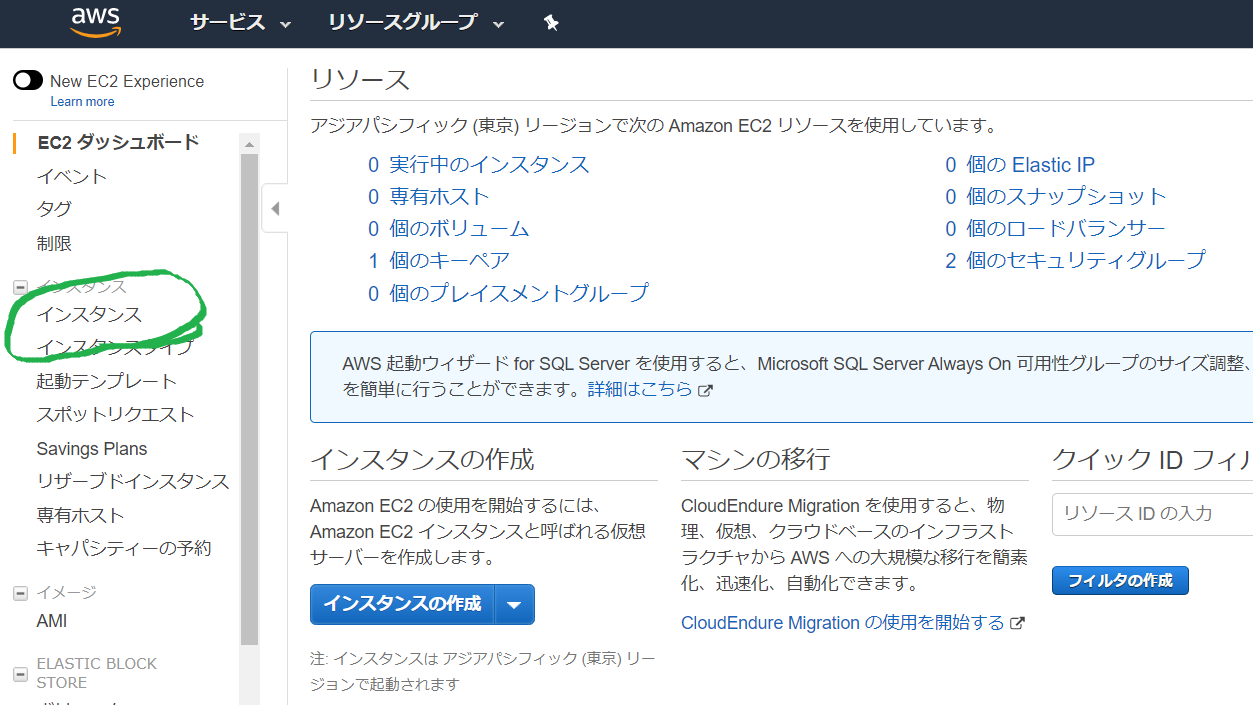Open the サービス dropdown menu
The image size is (1253, 705).
click(240, 22)
